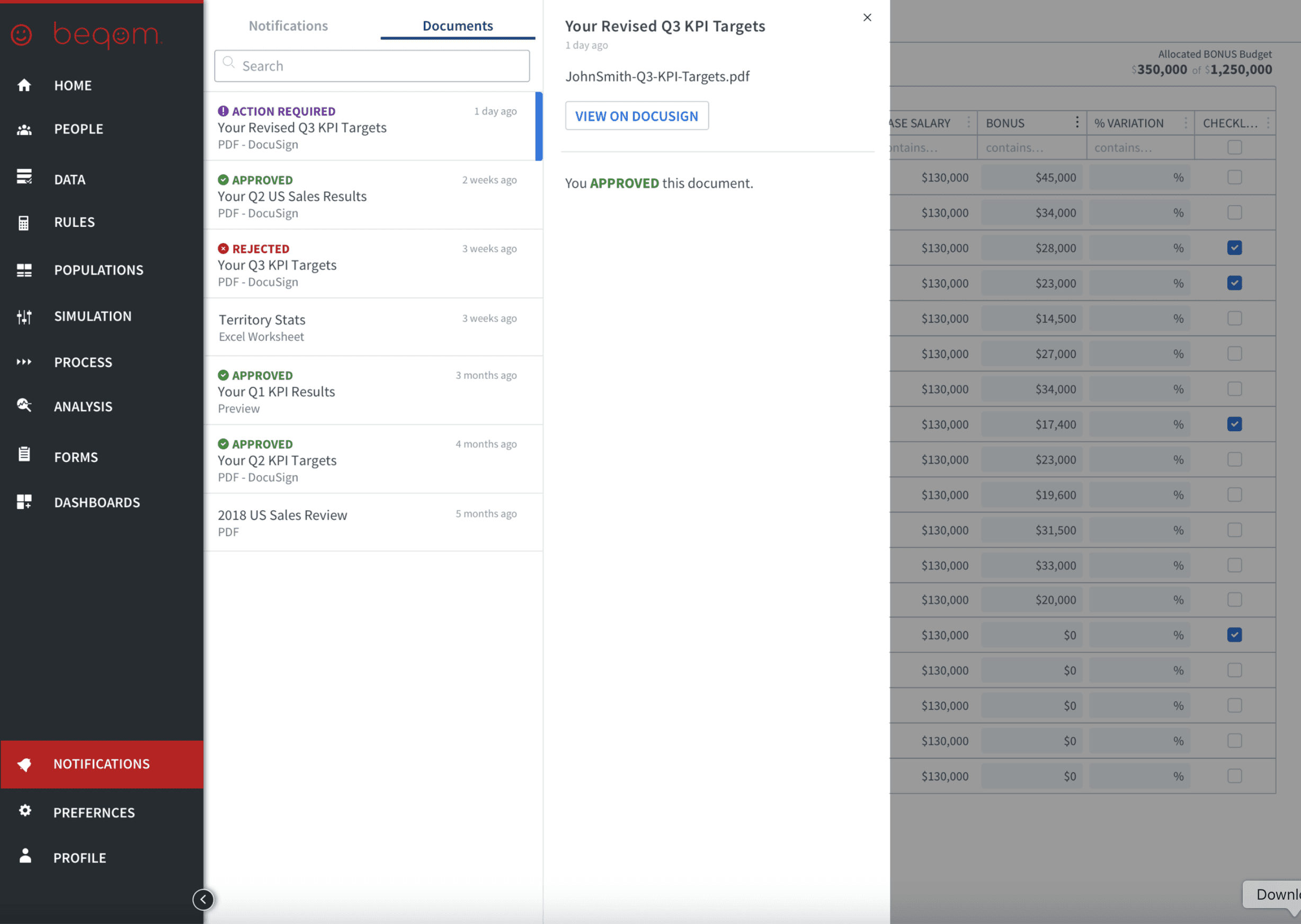Screen dimensions: 1301x924
Task: Check the box in $45,000 bonus row
Action: 1234,177
